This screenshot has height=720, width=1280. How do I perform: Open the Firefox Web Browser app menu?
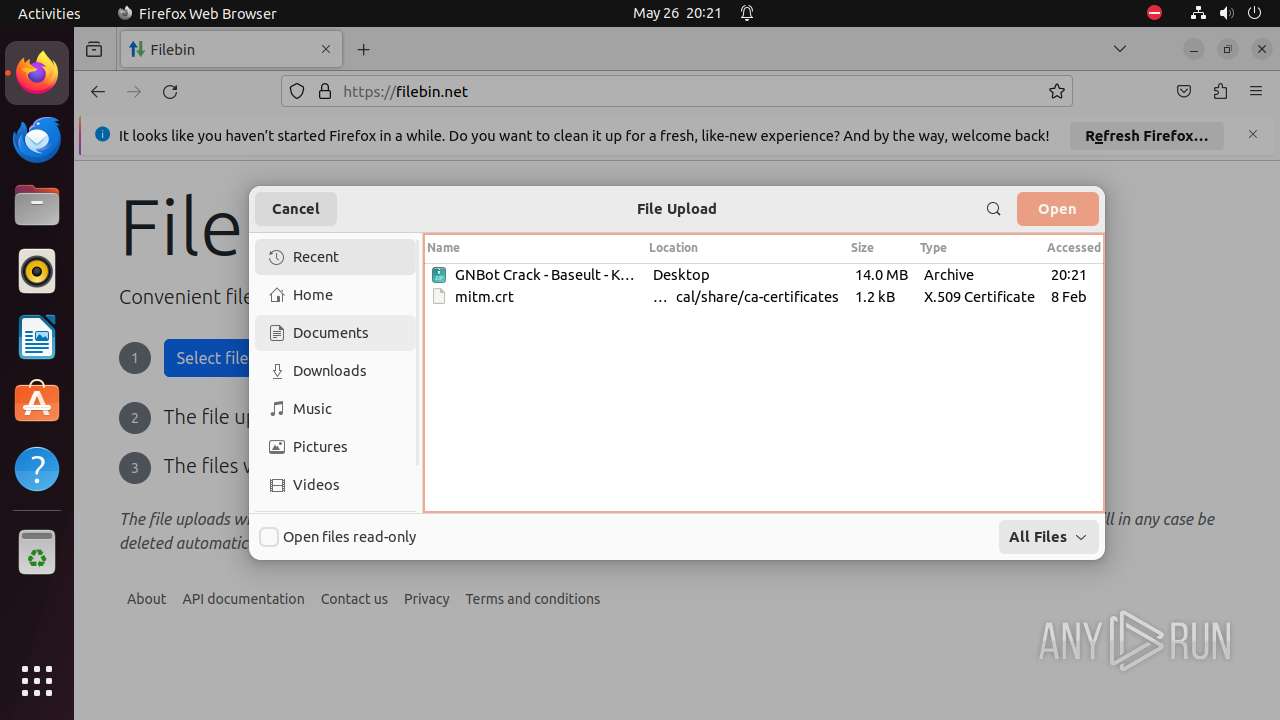[x=197, y=13]
